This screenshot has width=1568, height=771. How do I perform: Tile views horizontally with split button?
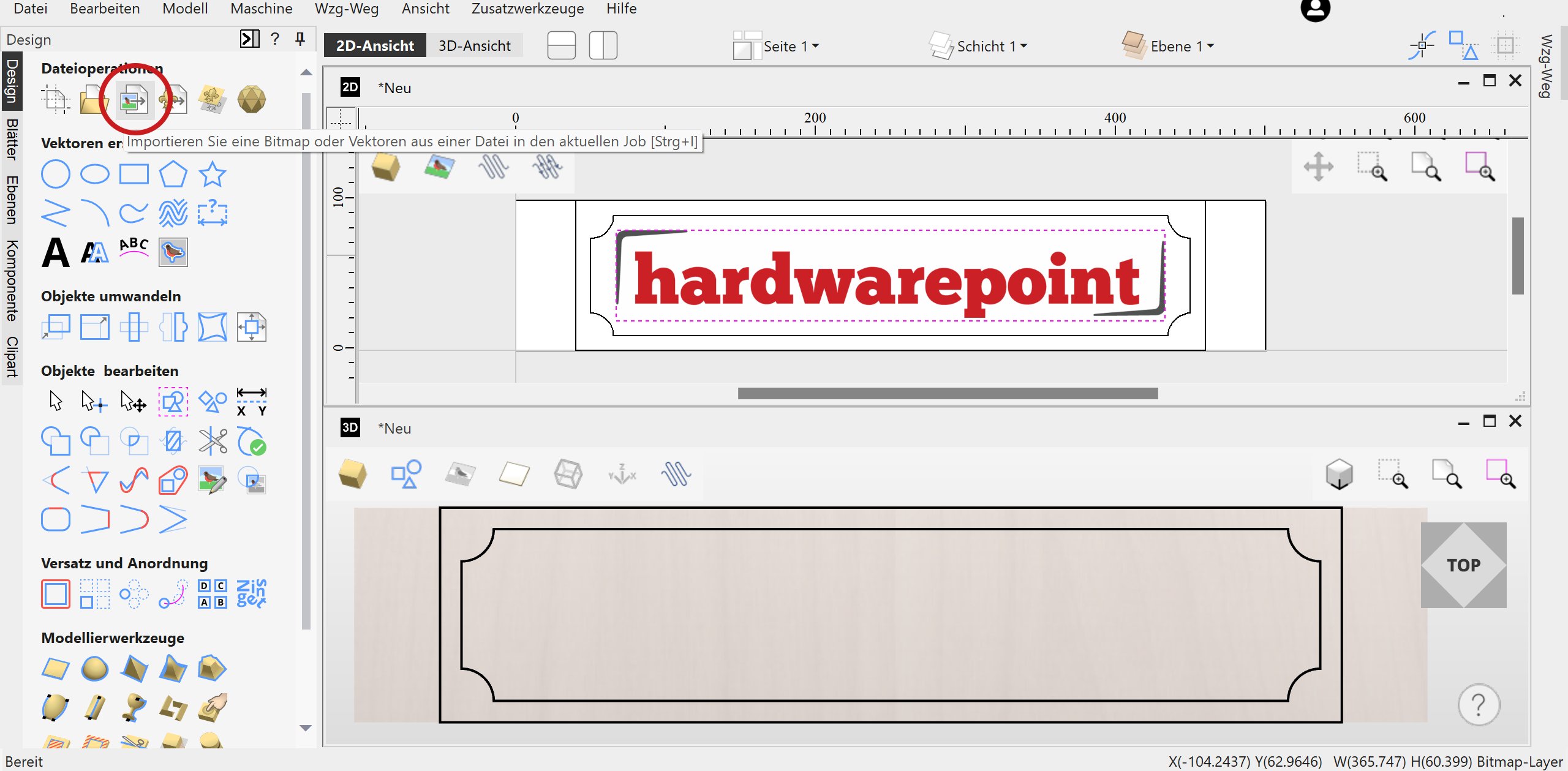(562, 46)
